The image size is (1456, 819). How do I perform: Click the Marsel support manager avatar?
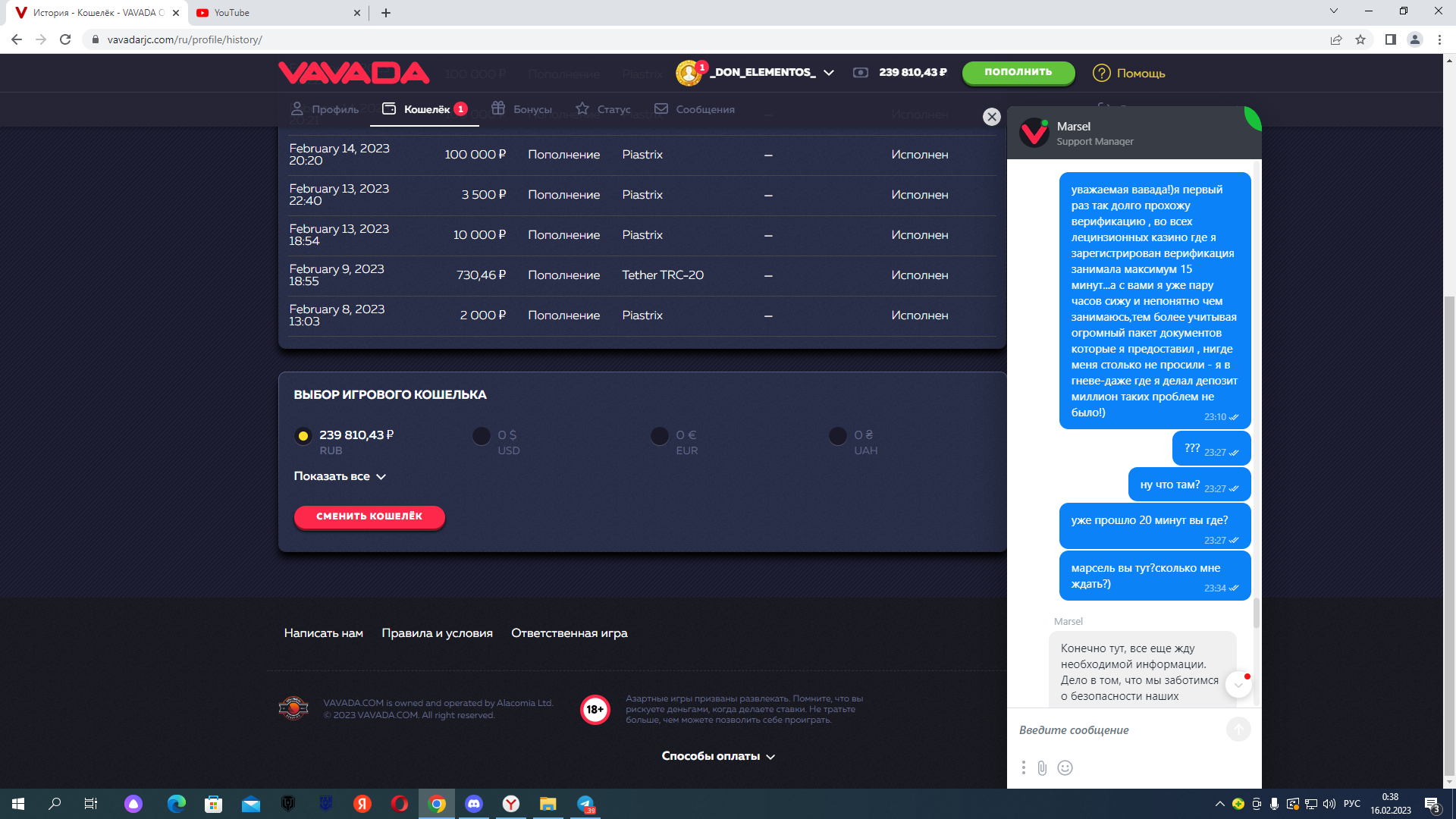click(1034, 133)
